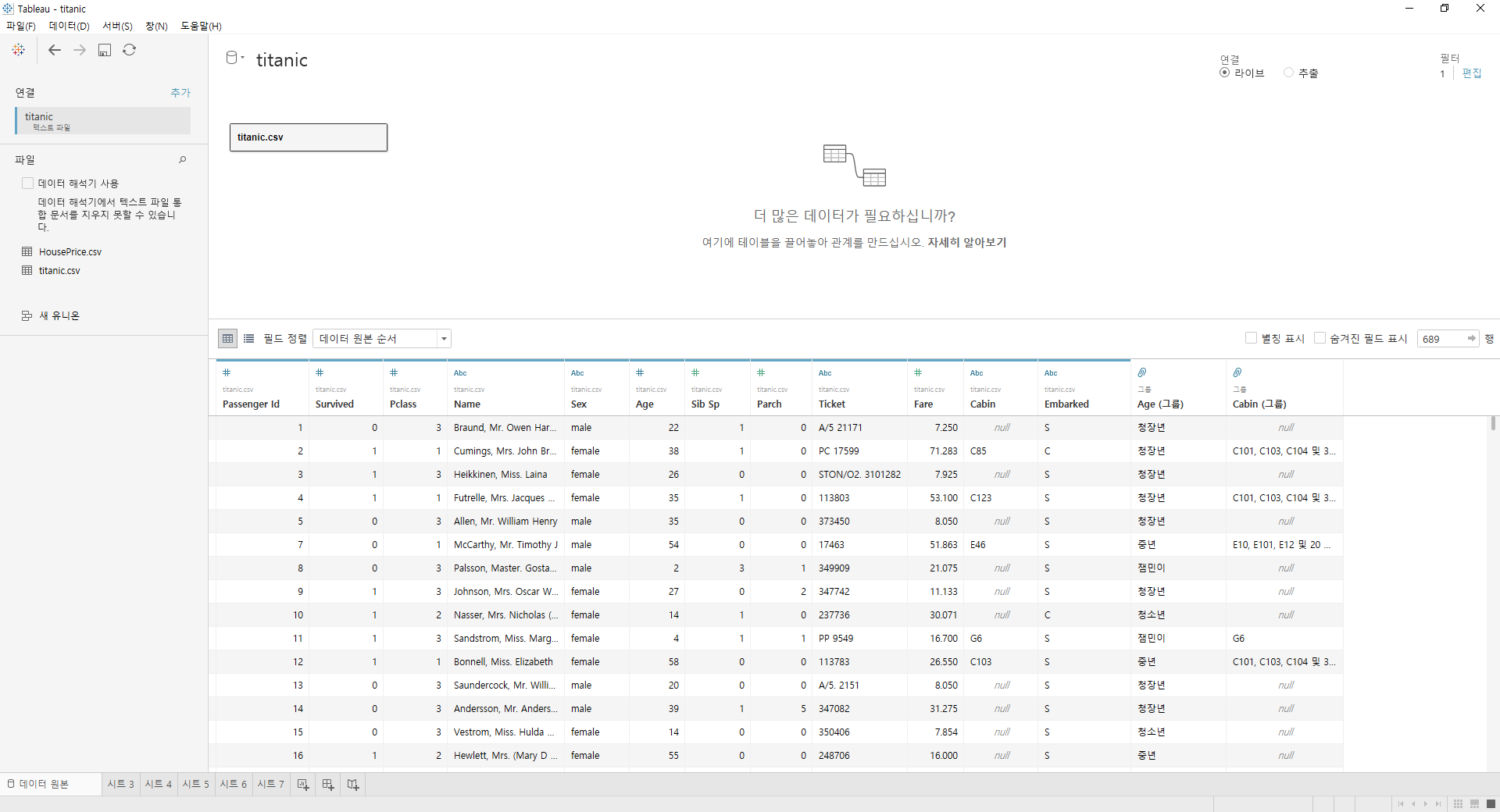The width and height of the screenshot is (1500, 812).
Task: Click Cabin (그룹) paperclip group icon
Action: tap(1237, 372)
